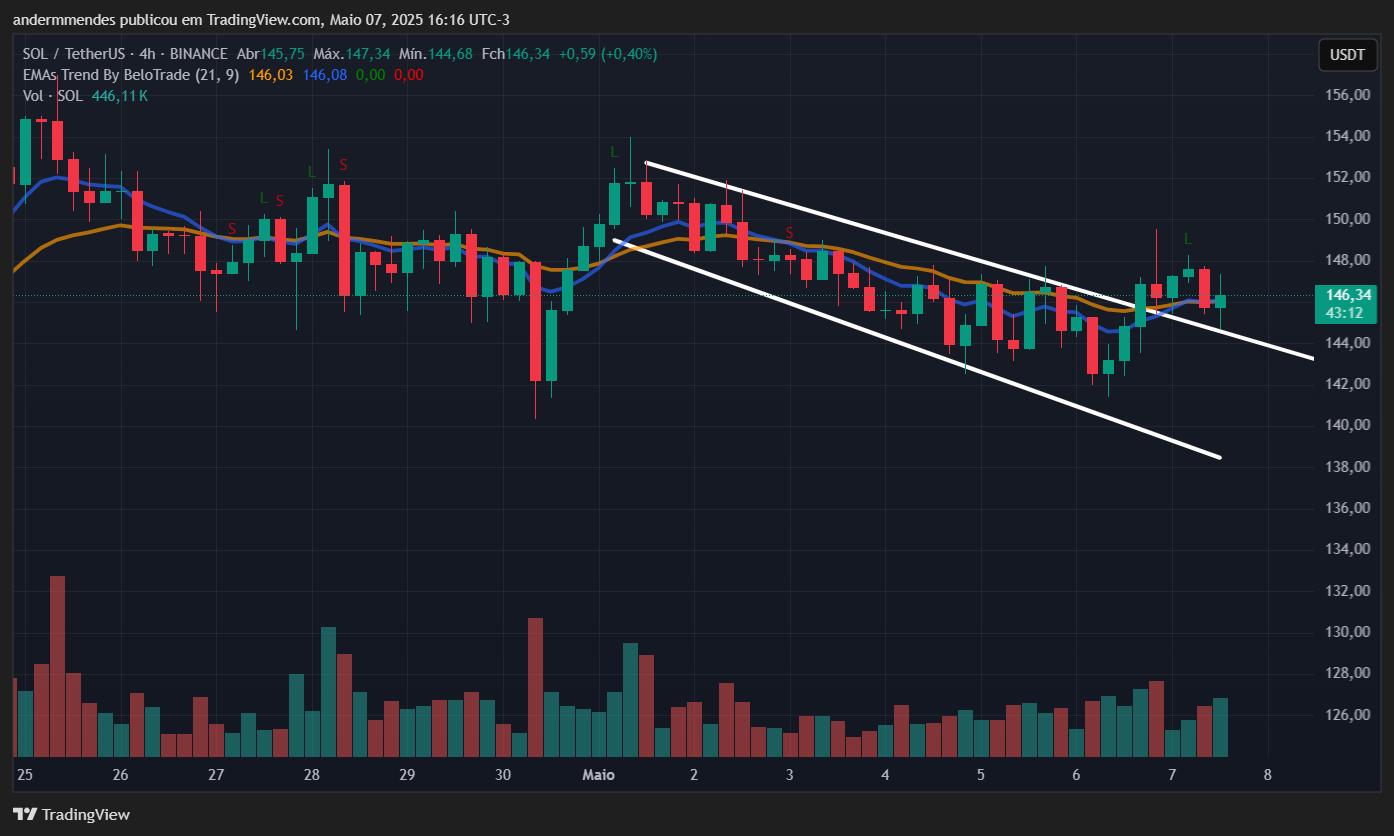Click the green L signal marker near May 7
1394x836 pixels.
1187,239
